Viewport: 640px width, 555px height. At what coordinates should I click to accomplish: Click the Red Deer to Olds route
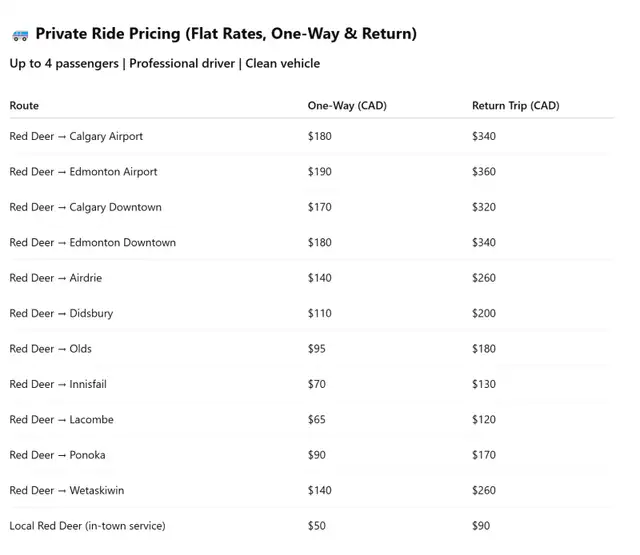(50, 349)
